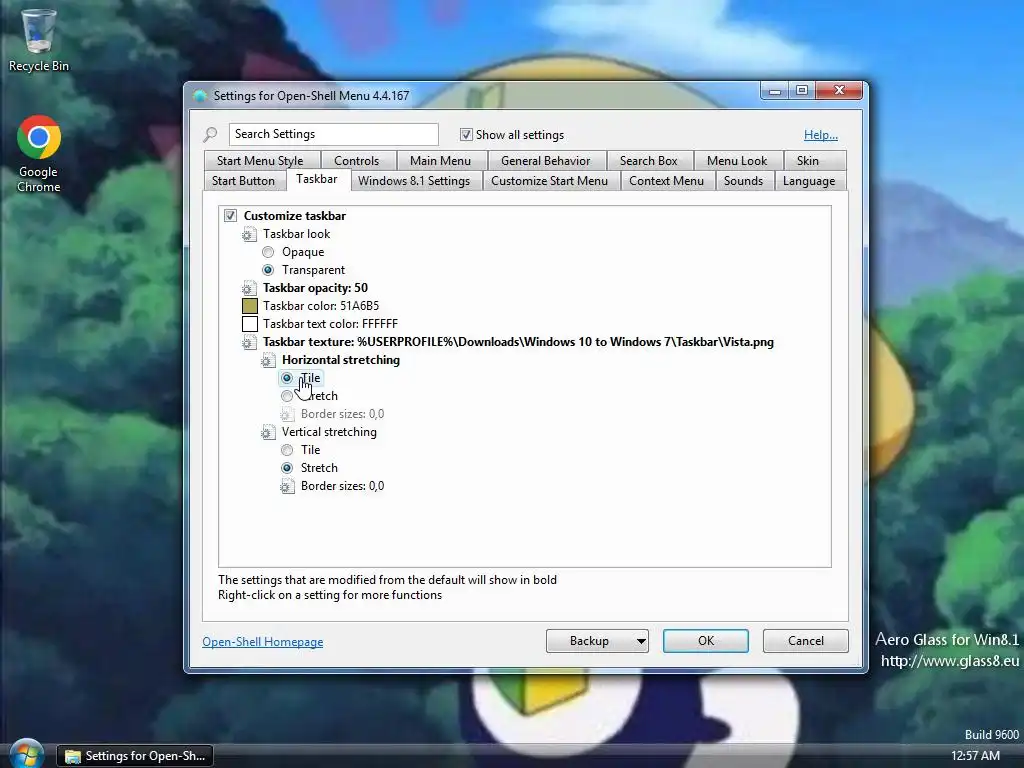Go to the Main Menu tab
1024x768 pixels.
(440, 161)
